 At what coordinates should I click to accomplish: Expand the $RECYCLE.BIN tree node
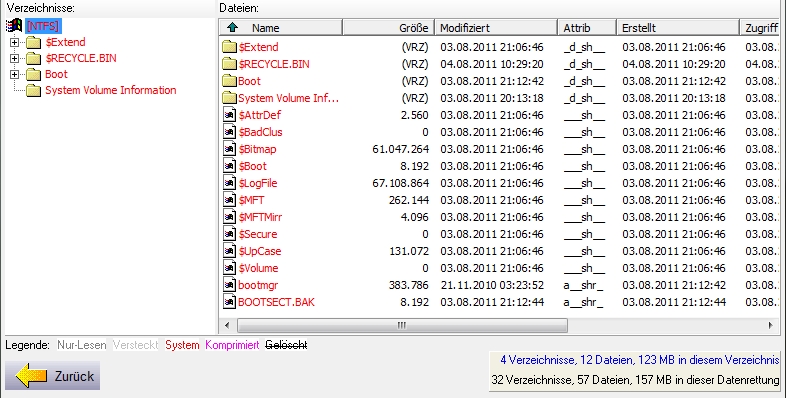(15, 59)
